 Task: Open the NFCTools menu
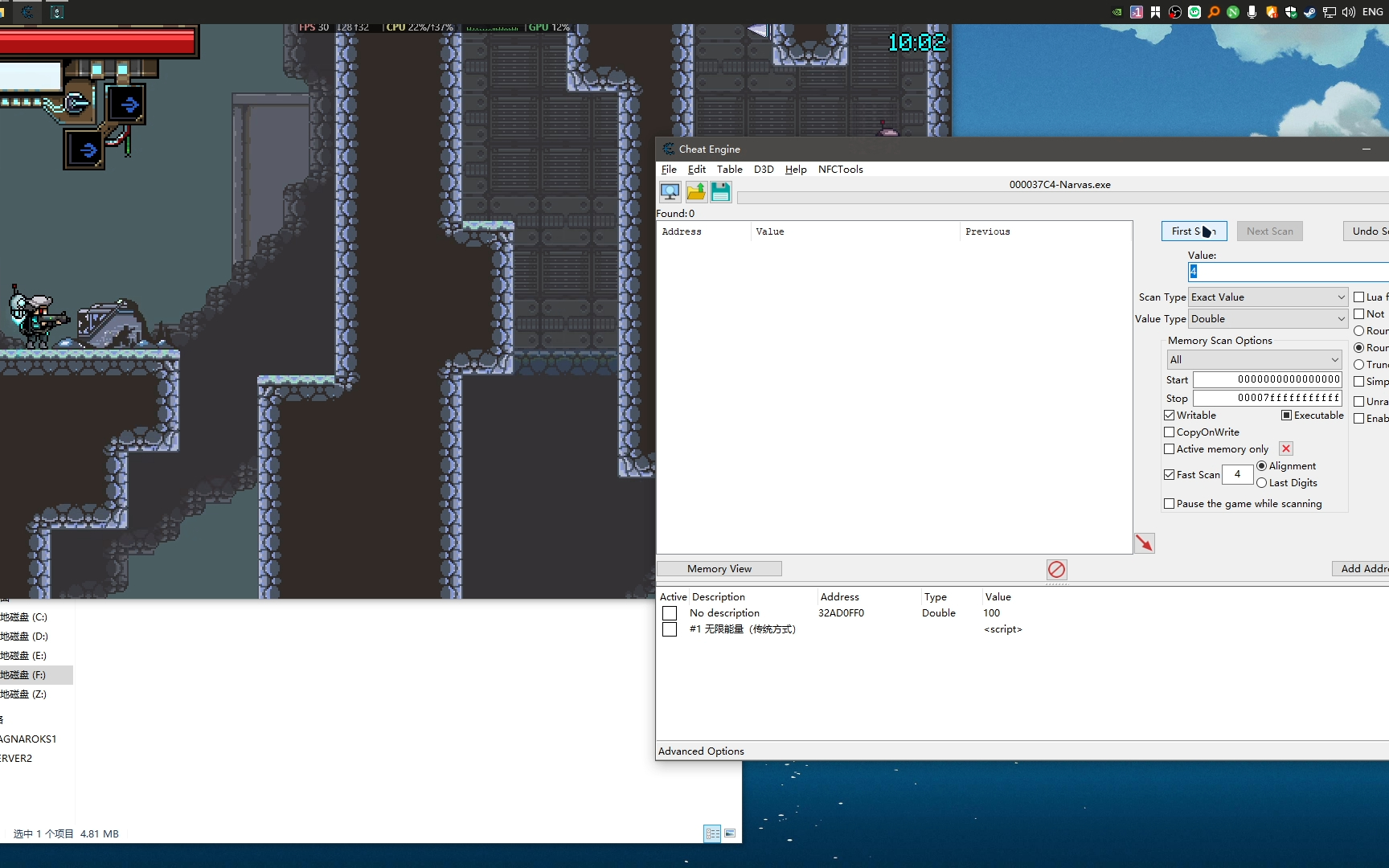pyautogui.click(x=841, y=170)
